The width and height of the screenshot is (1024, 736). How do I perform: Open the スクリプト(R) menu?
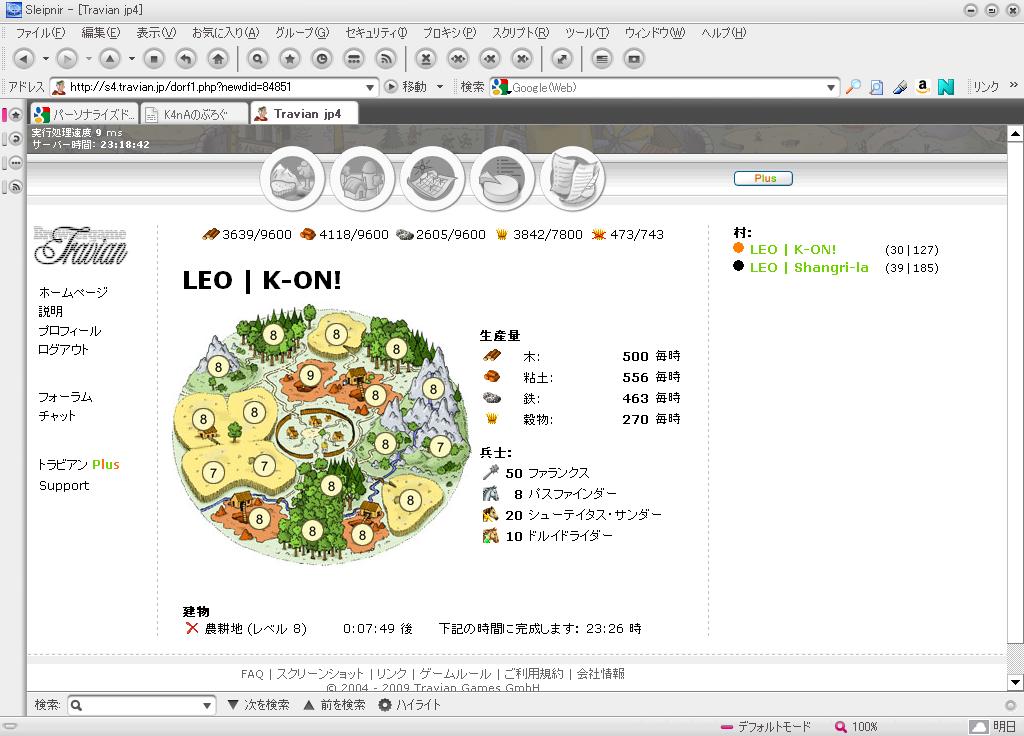pyautogui.click(x=520, y=33)
